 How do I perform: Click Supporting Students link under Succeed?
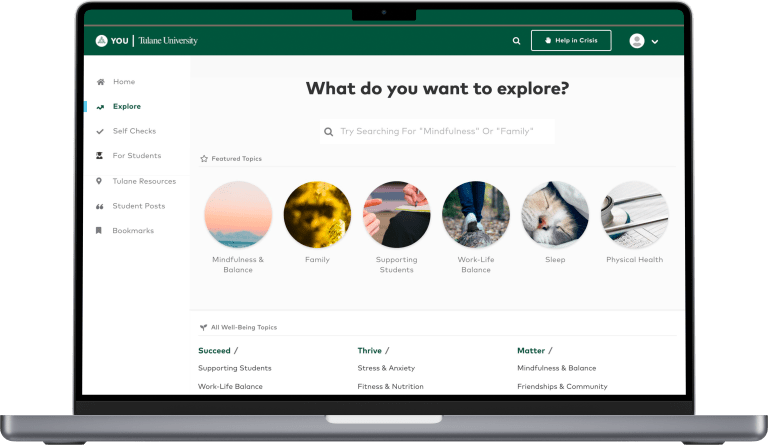[235, 368]
